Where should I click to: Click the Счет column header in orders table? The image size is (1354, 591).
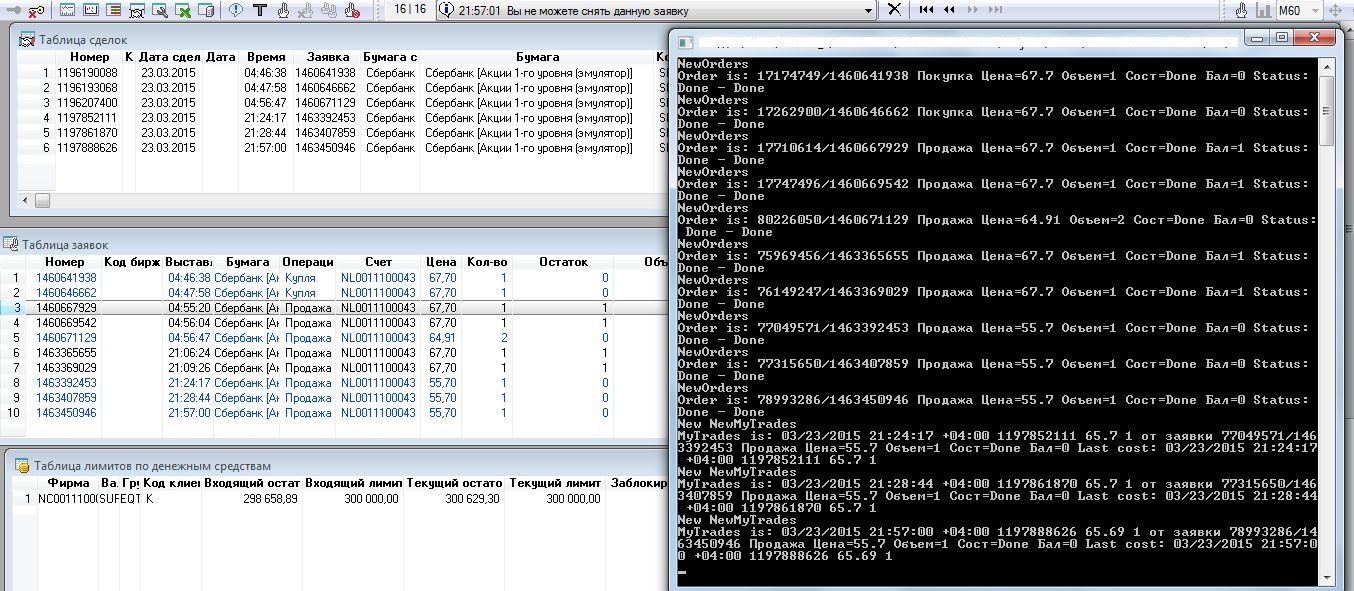click(378, 262)
